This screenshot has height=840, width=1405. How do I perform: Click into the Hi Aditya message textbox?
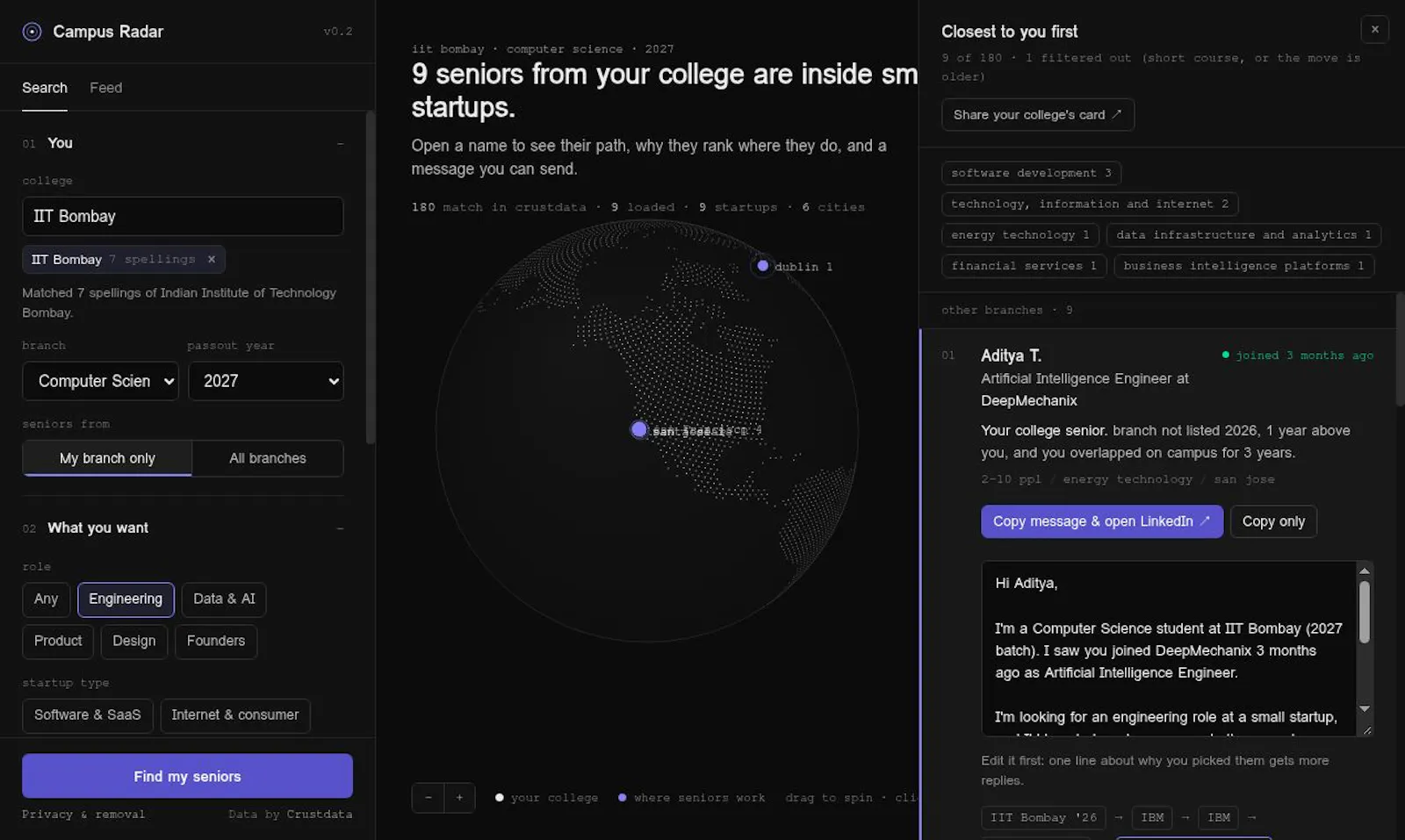tap(1168, 648)
